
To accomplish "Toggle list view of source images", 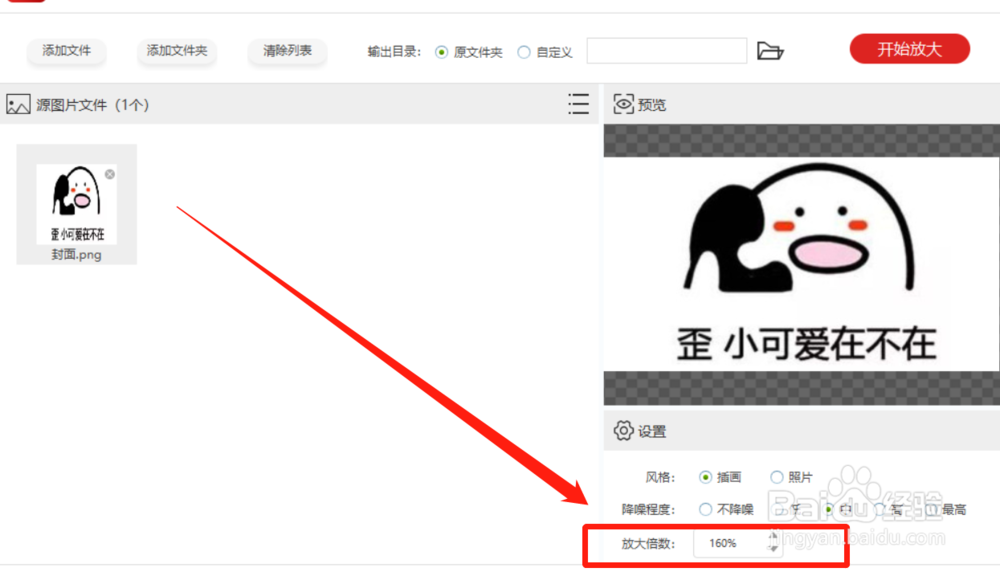I will pyautogui.click(x=578, y=104).
